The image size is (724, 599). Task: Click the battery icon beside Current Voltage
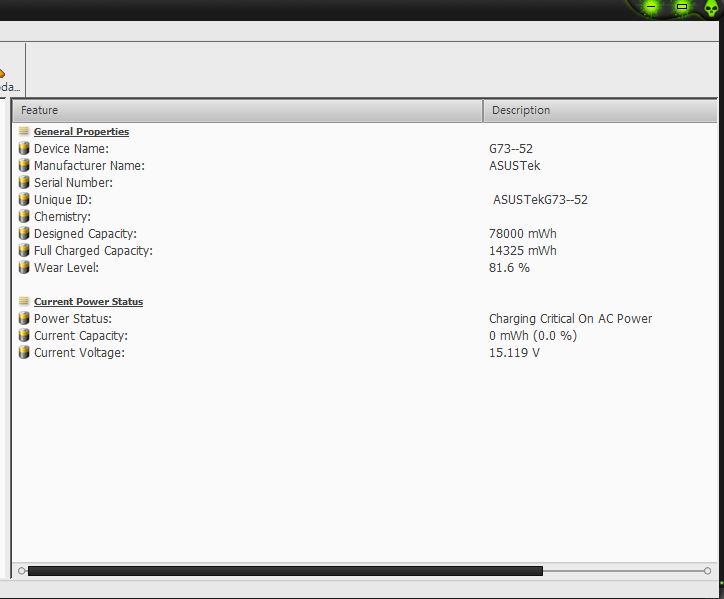(24, 352)
